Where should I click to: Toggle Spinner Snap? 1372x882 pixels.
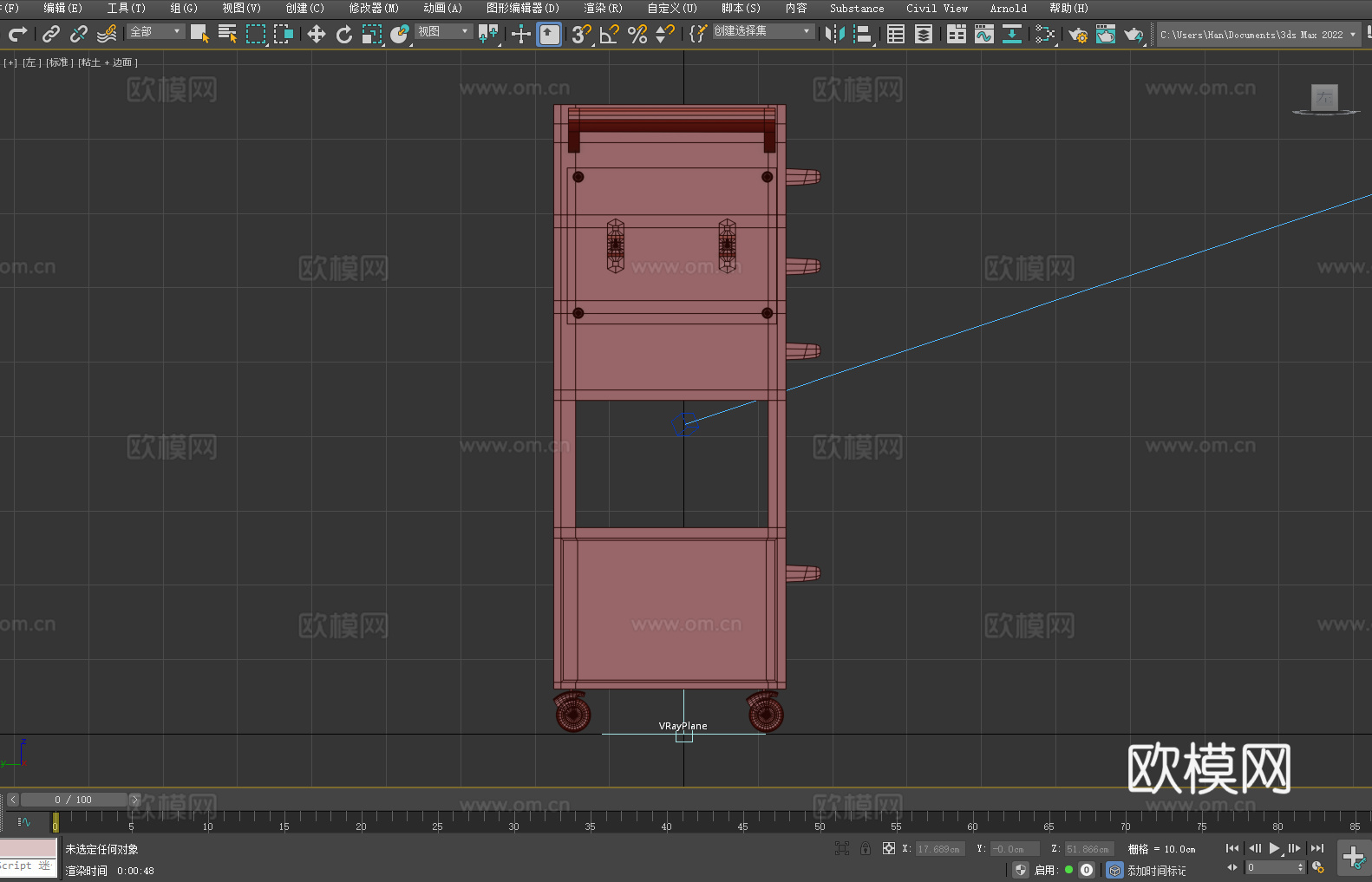point(665,34)
